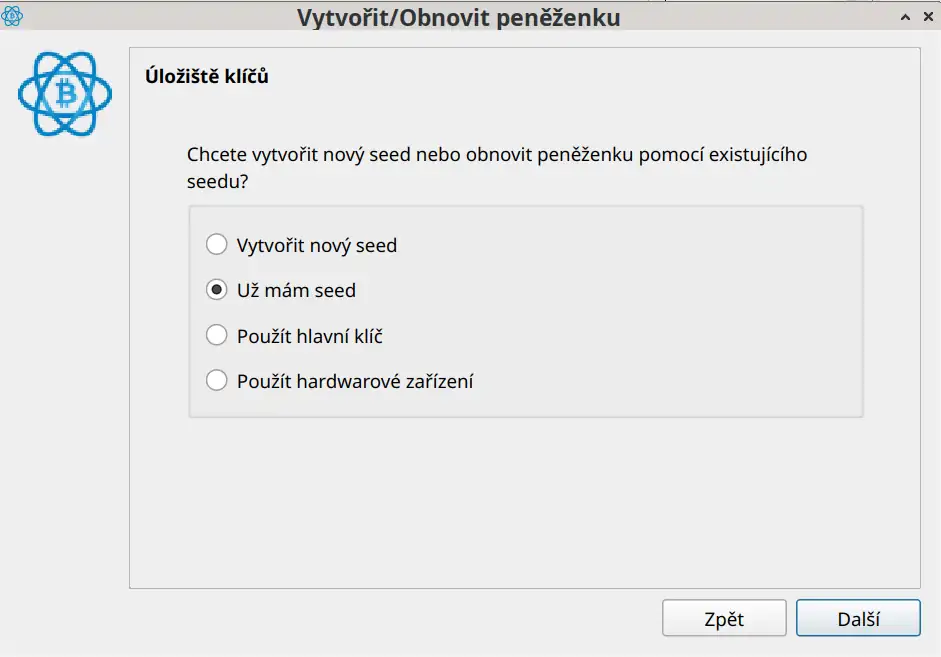Select the "Vytvořit nový seed" radio button
Screen dimensions: 941x657
click(216, 245)
